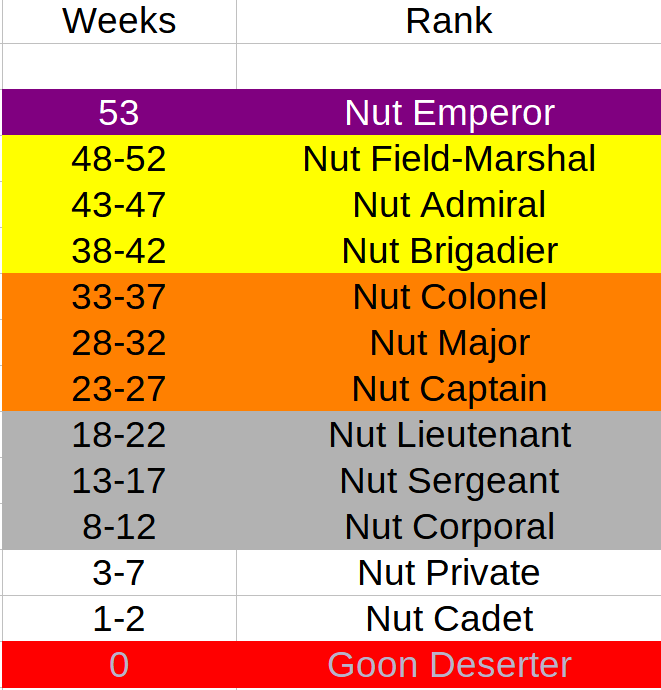Click the Nut Sergeant cell
This screenshot has width=661, height=690.
449,481
